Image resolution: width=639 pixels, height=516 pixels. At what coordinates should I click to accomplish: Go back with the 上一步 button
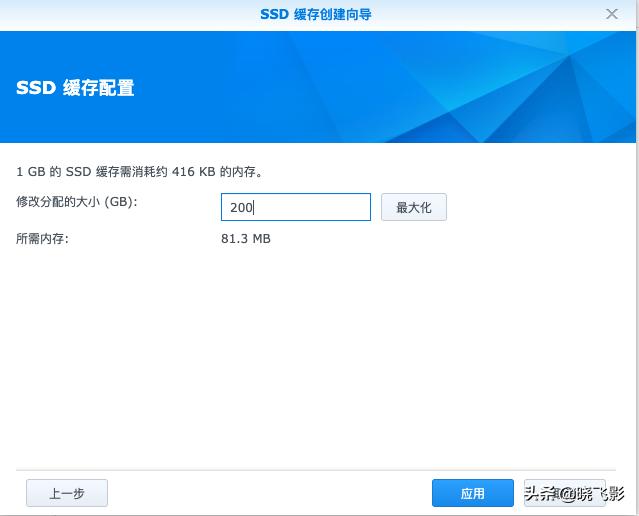pyautogui.click(x=67, y=493)
